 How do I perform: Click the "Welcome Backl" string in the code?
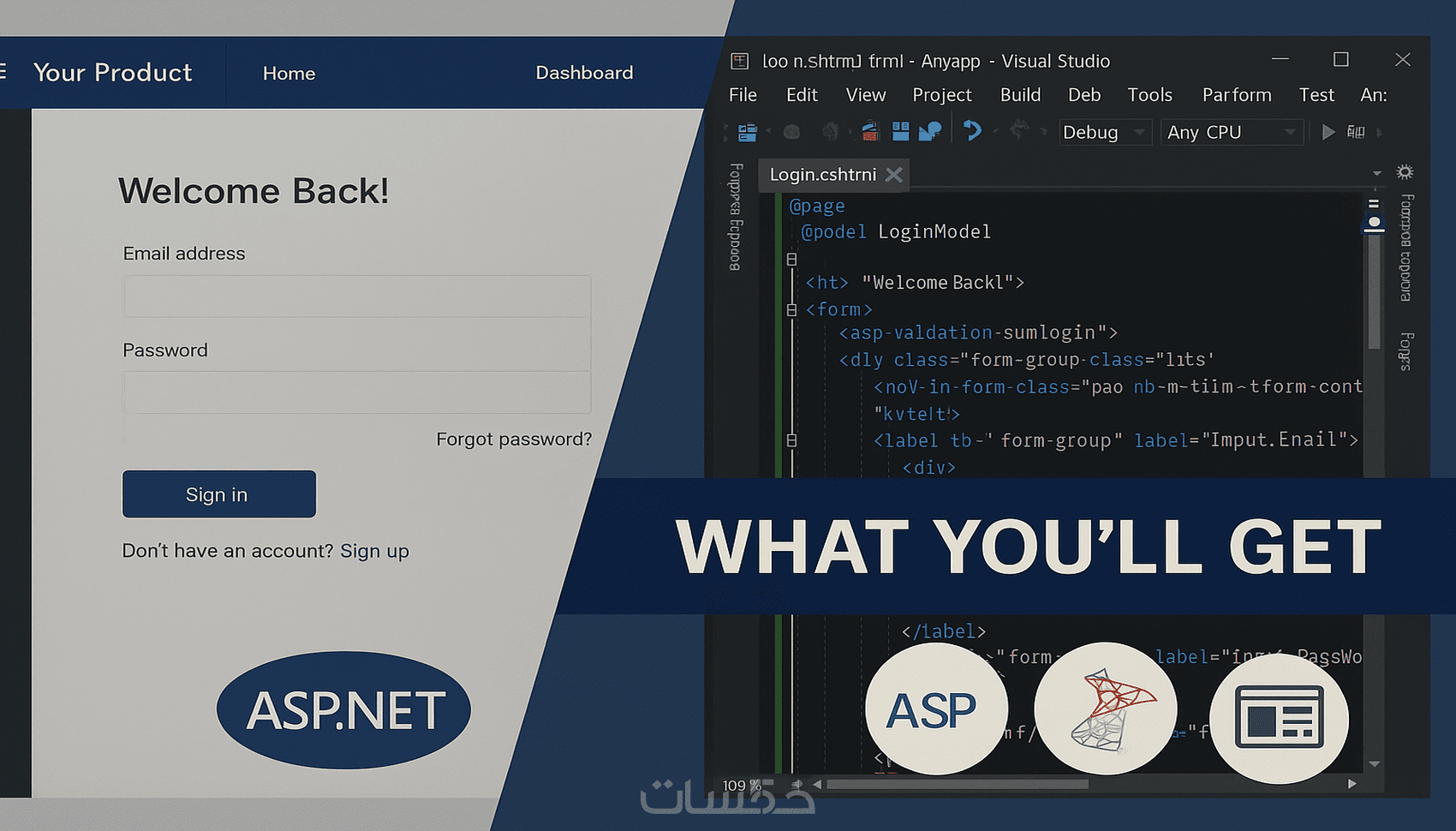(938, 283)
